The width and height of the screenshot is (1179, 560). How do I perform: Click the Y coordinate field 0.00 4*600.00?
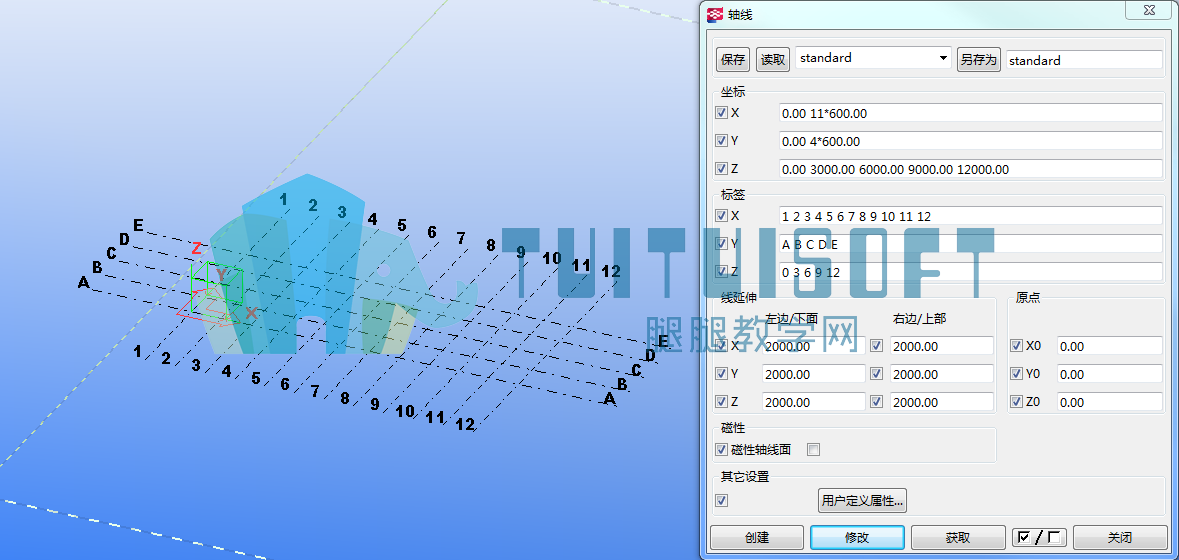(x=971, y=141)
